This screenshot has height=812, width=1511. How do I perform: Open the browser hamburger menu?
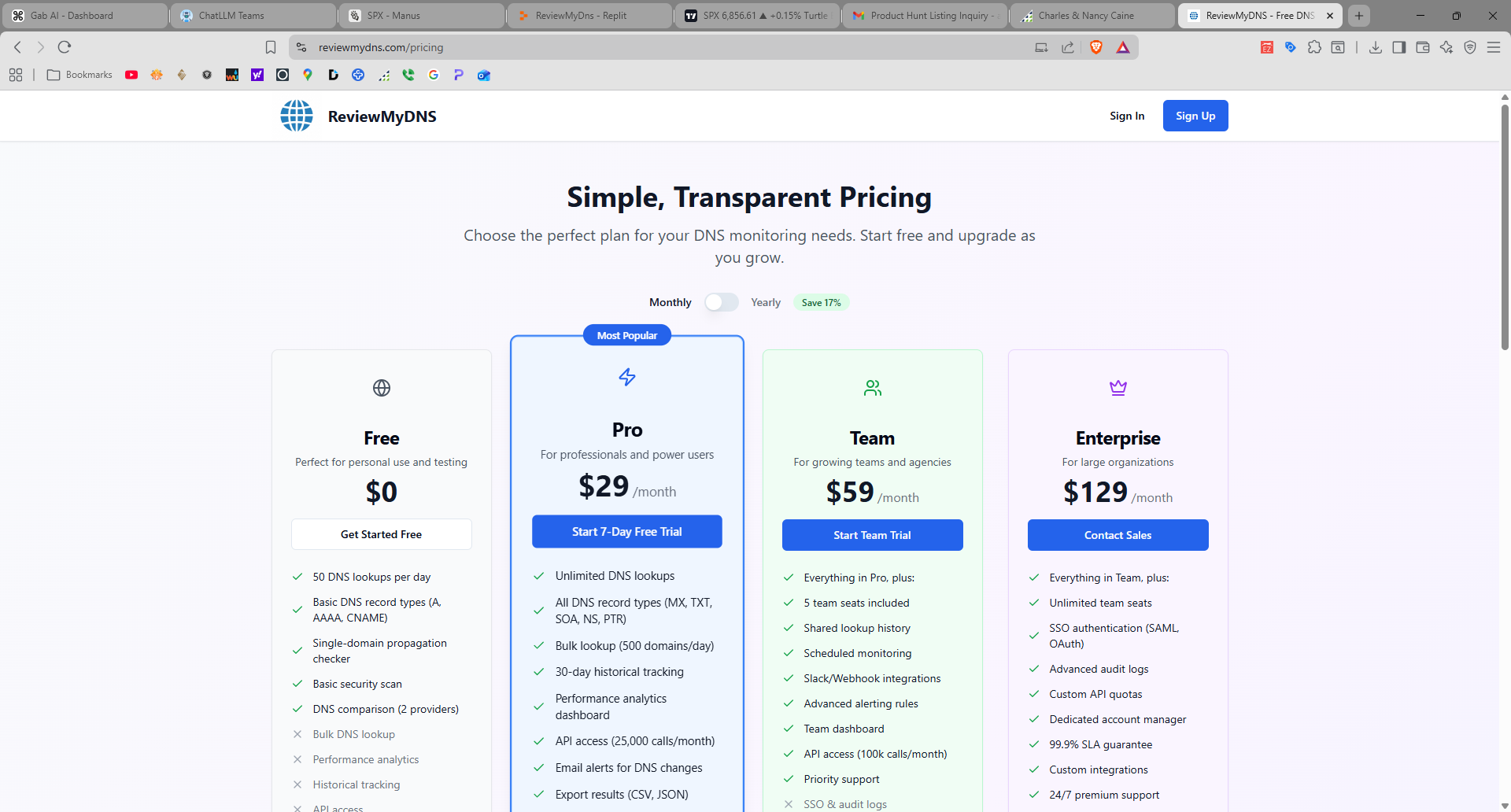coord(1494,46)
